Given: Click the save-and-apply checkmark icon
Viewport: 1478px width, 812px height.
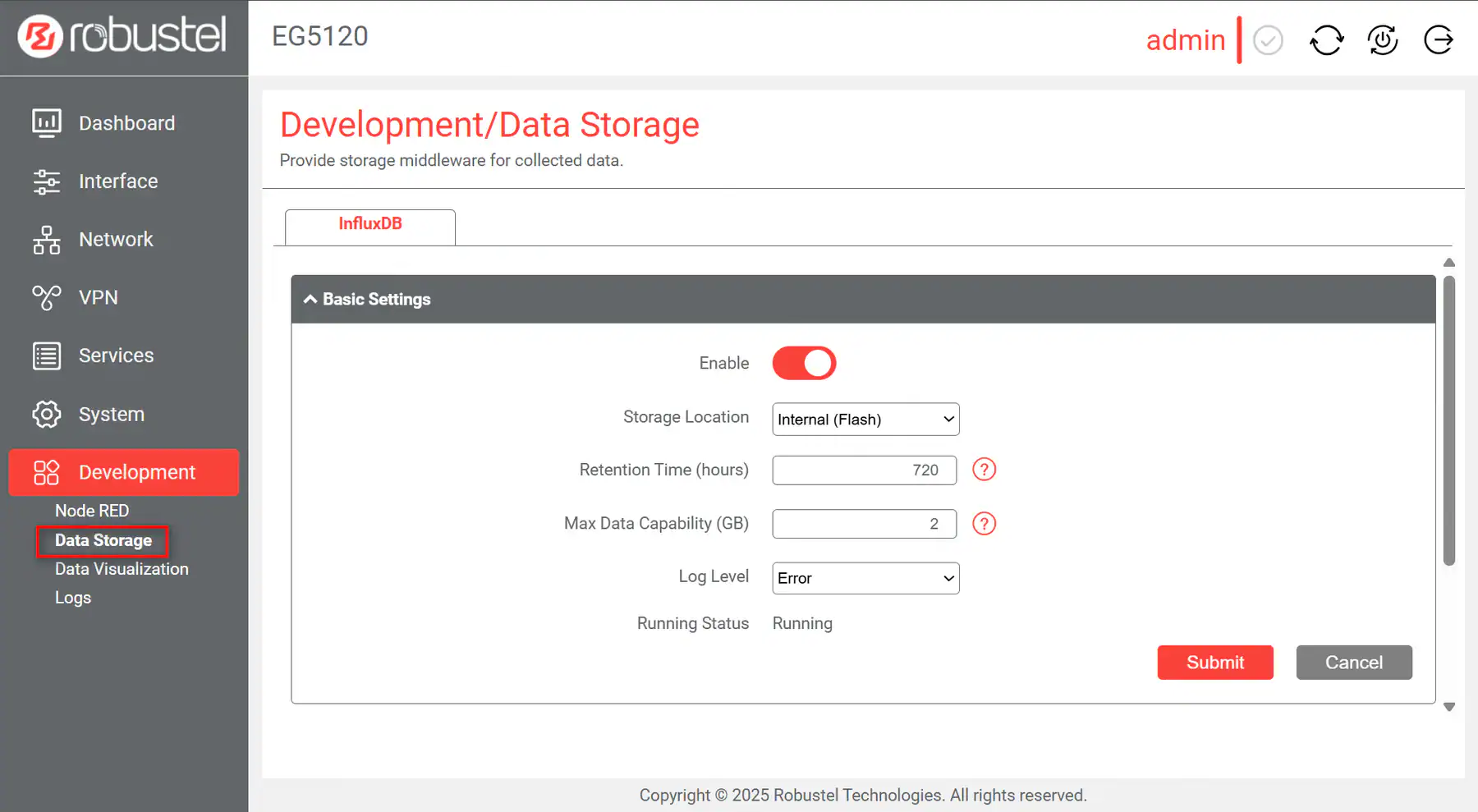Looking at the screenshot, I should [x=1268, y=39].
